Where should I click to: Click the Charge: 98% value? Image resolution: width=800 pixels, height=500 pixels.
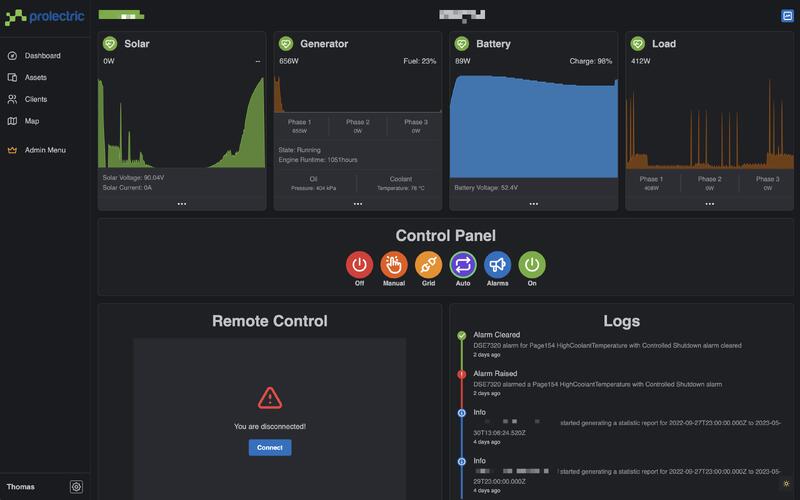click(591, 61)
